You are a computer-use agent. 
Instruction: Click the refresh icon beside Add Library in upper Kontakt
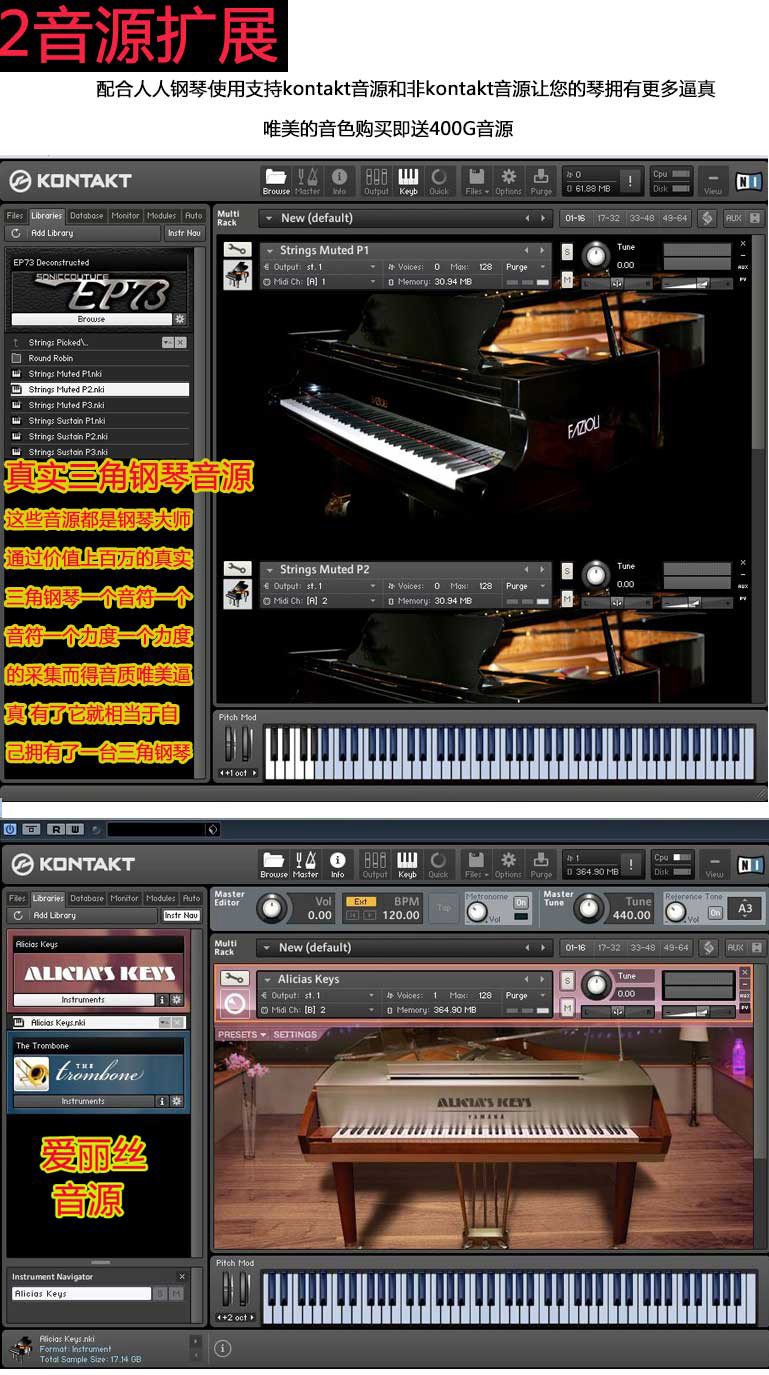pyautogui.click(x=16, y=233)
